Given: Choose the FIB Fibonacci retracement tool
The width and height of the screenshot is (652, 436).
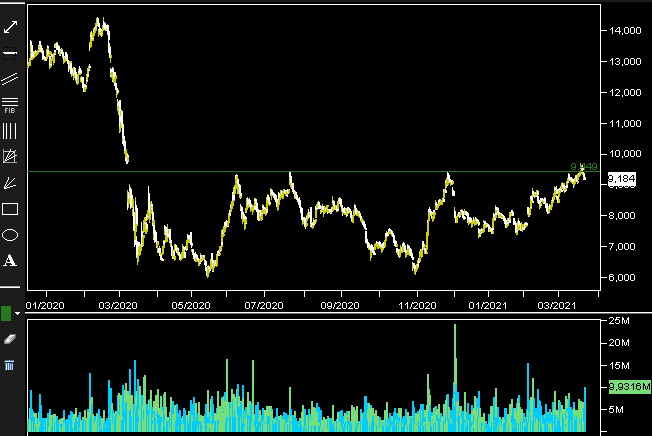Looking at the screenshot, I should point(10,105).
